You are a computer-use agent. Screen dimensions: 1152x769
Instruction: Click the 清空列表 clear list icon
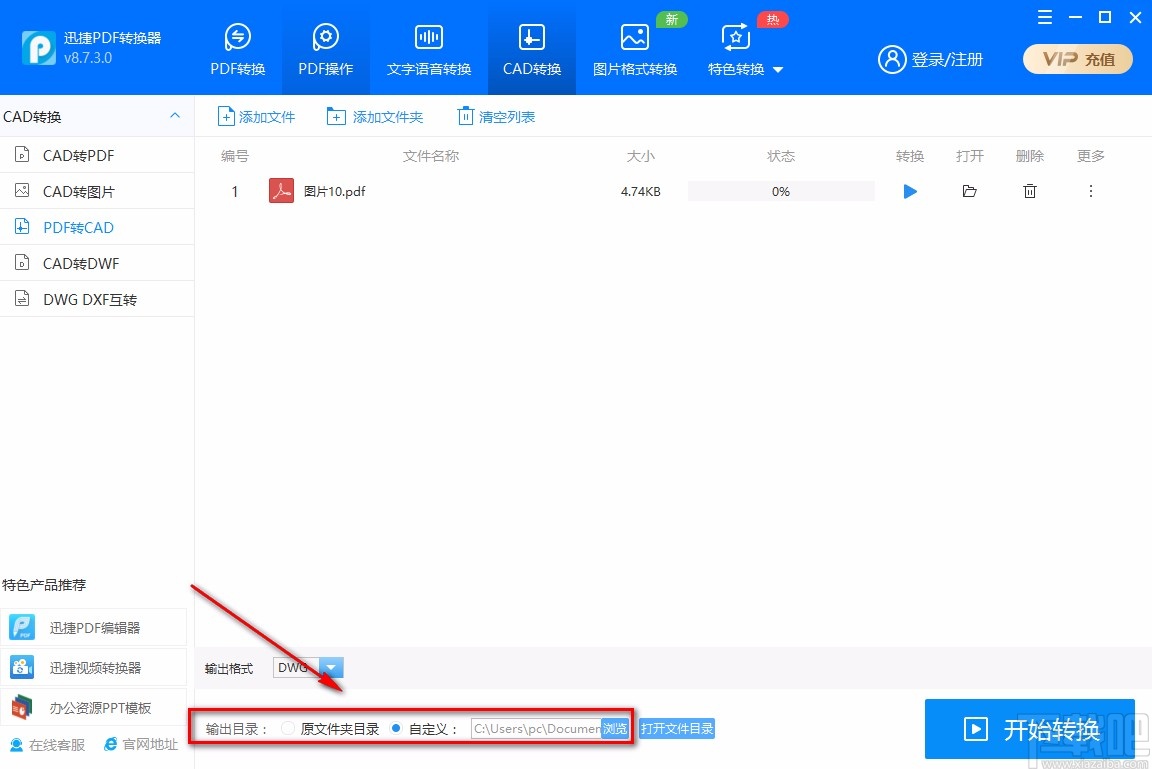(466, 116)
